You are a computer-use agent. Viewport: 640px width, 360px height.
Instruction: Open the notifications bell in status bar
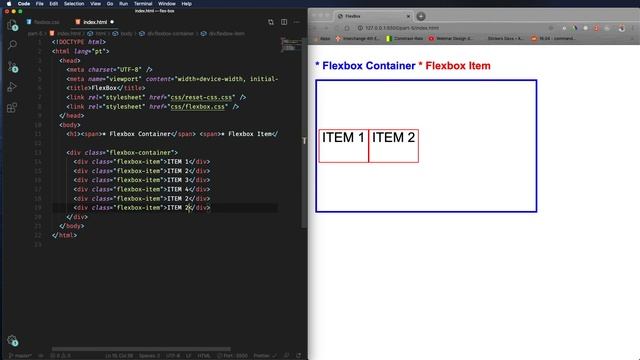(299, 356)
